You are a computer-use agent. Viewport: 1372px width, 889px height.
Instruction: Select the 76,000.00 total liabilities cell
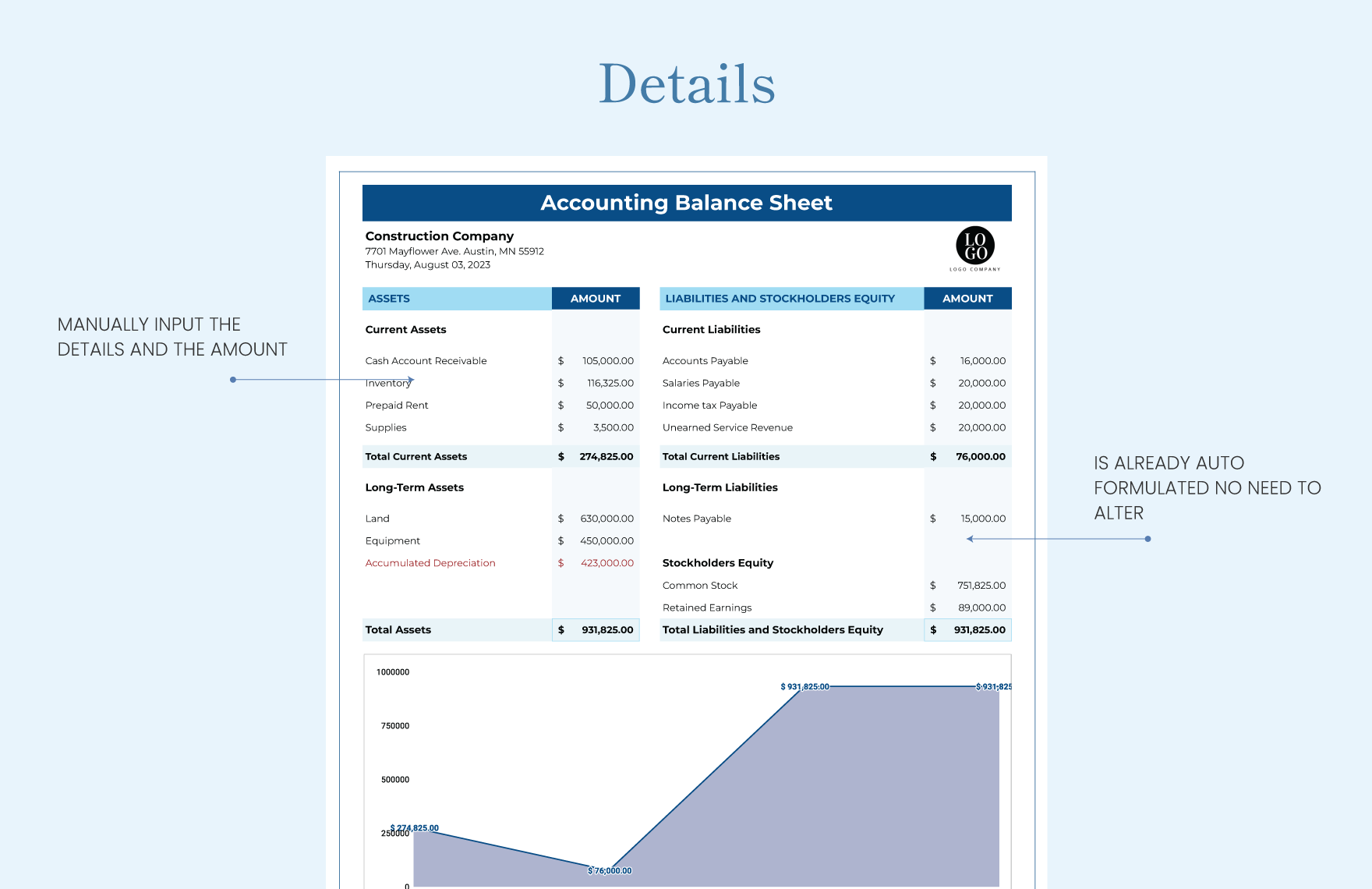tap(968, 457)
